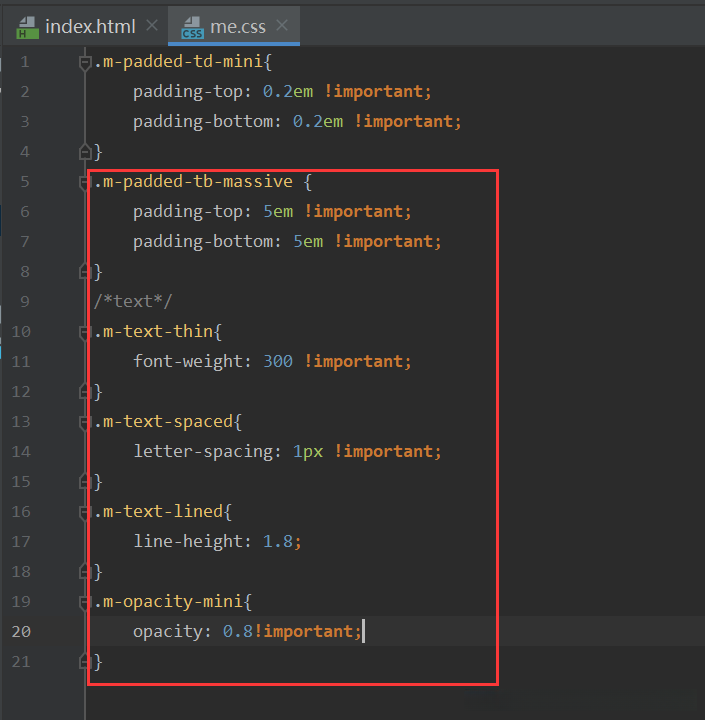Collapse the .m-text-thin rule
Image resolution: width=705 pixels, height=720 pixels.
[x=86, y=332]
